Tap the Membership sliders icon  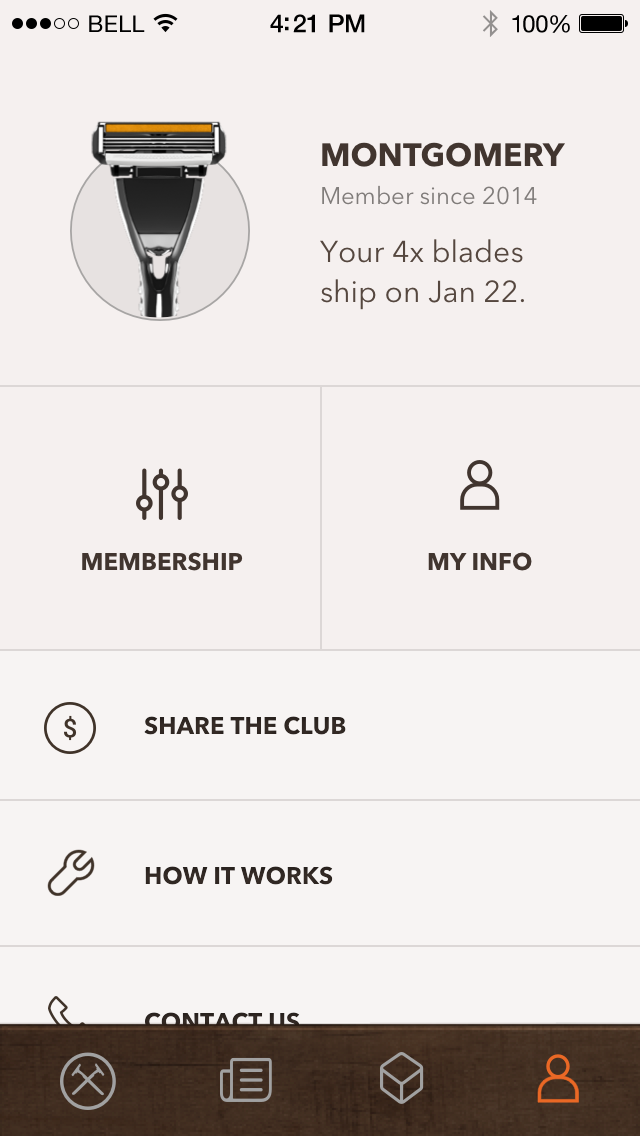pos(162,494)
